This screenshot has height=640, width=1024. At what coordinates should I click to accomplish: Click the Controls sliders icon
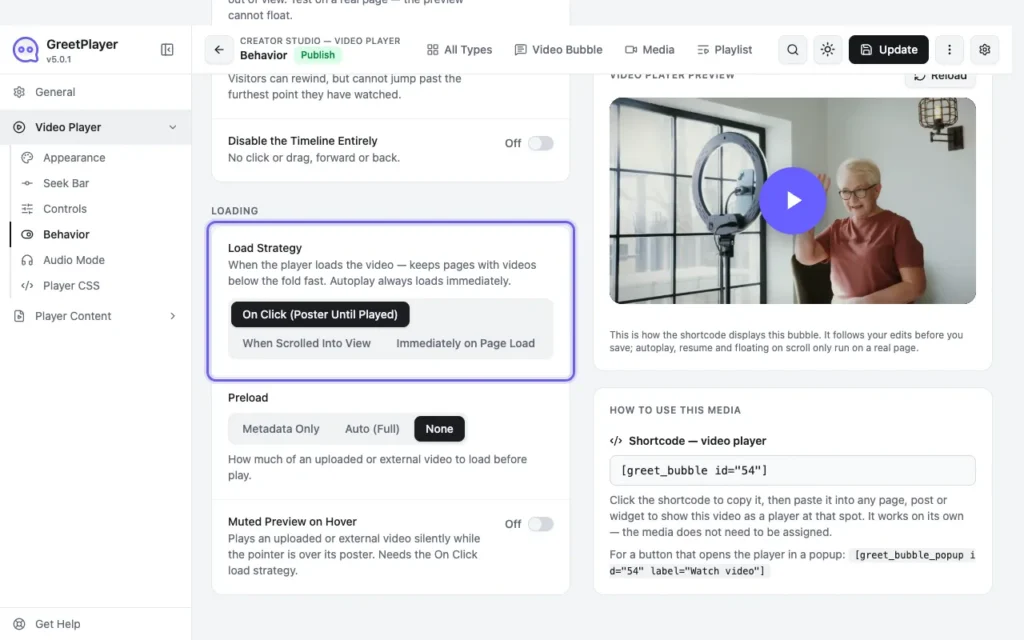click(27, 209)
